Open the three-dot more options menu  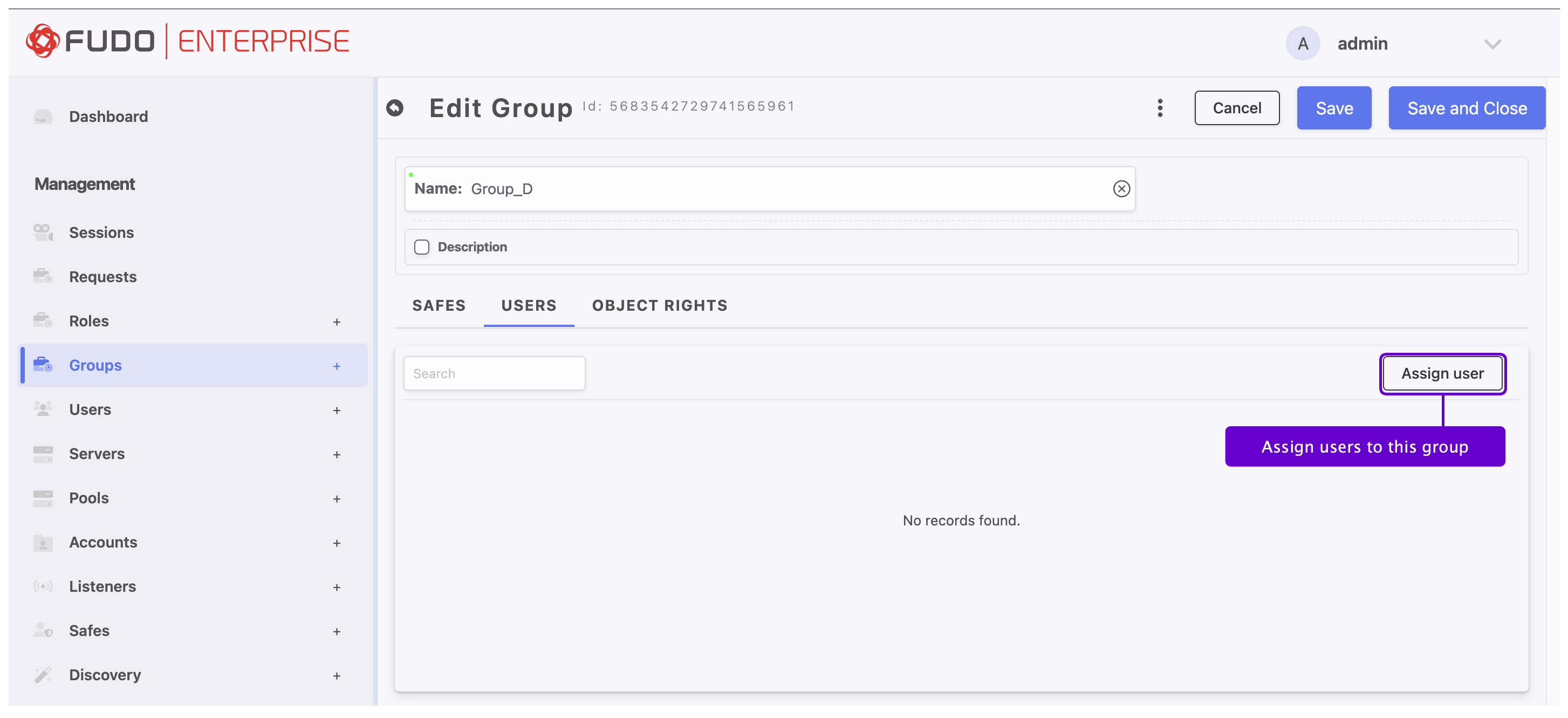click(x=1160, y=108)
